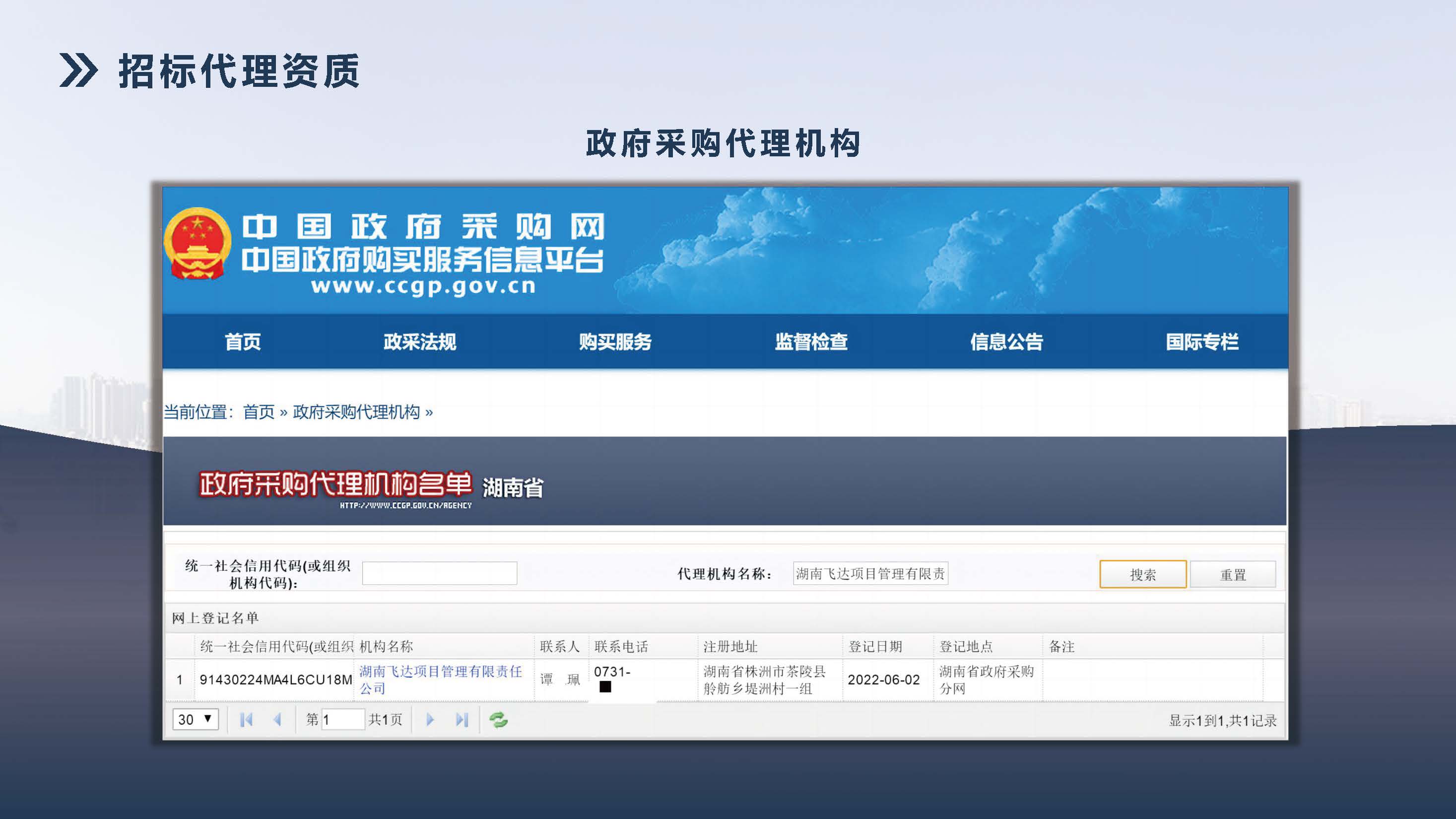Open 信息公告 navigation item

click(1007, 341)
